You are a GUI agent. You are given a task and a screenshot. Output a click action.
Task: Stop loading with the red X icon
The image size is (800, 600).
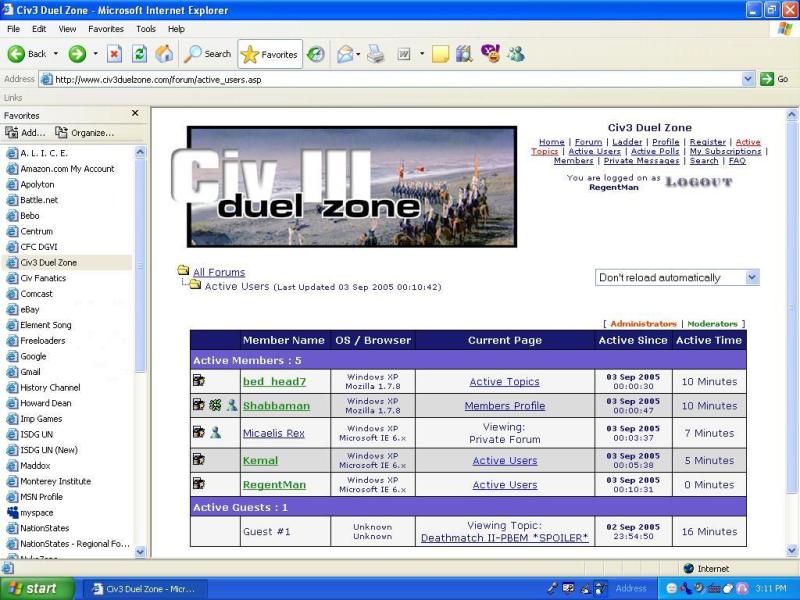coord(114,54)
